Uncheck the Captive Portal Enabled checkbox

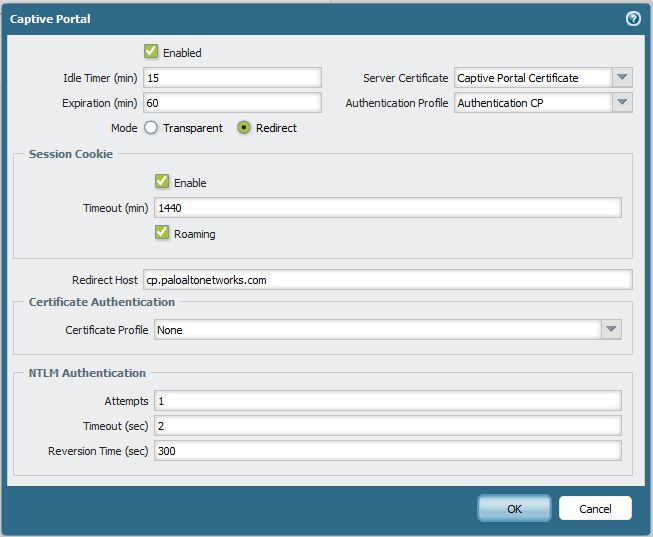(x=152, y=52)
